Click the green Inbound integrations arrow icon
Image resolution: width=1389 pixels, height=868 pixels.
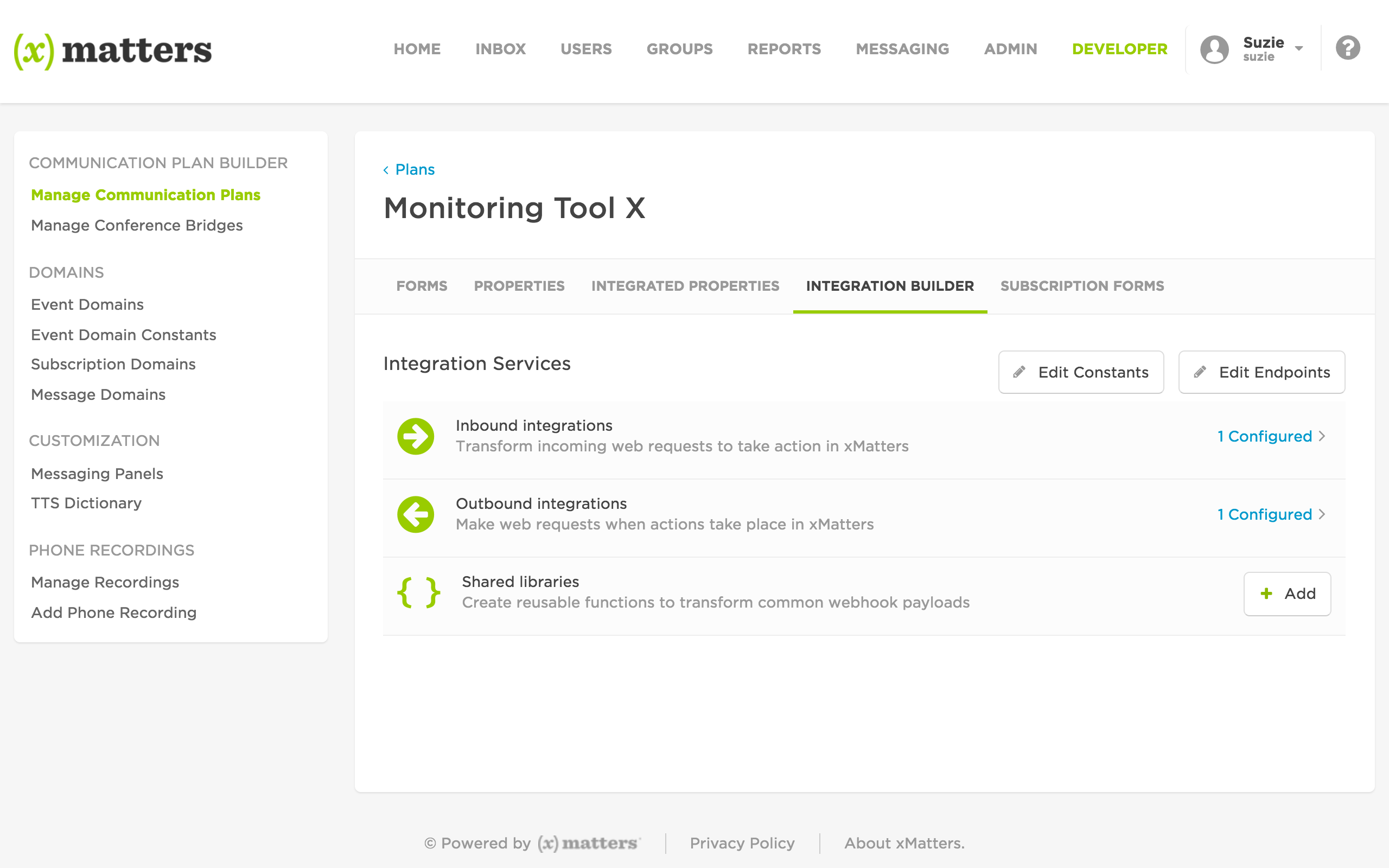416,436
